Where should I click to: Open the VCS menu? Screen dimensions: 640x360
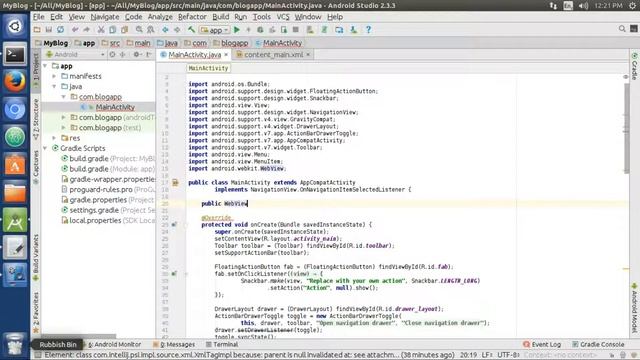pos(283,17)
